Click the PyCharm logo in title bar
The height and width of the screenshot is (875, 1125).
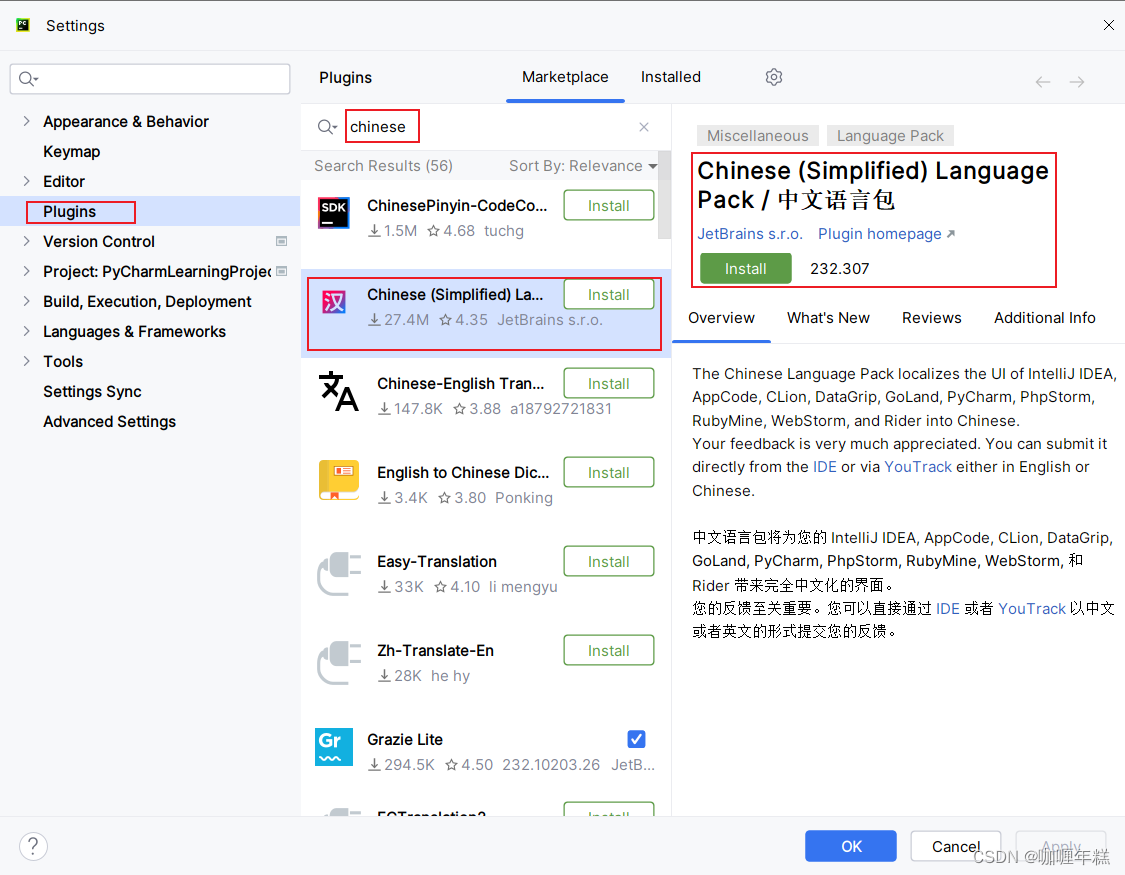coord(23,25)
